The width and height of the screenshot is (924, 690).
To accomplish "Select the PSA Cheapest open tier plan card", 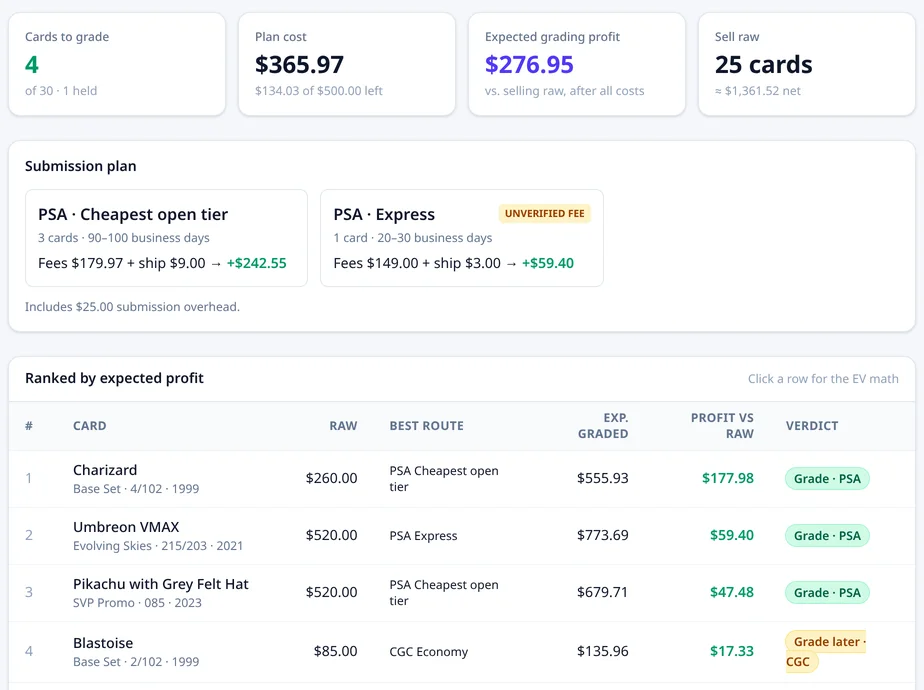I will 166,238.
